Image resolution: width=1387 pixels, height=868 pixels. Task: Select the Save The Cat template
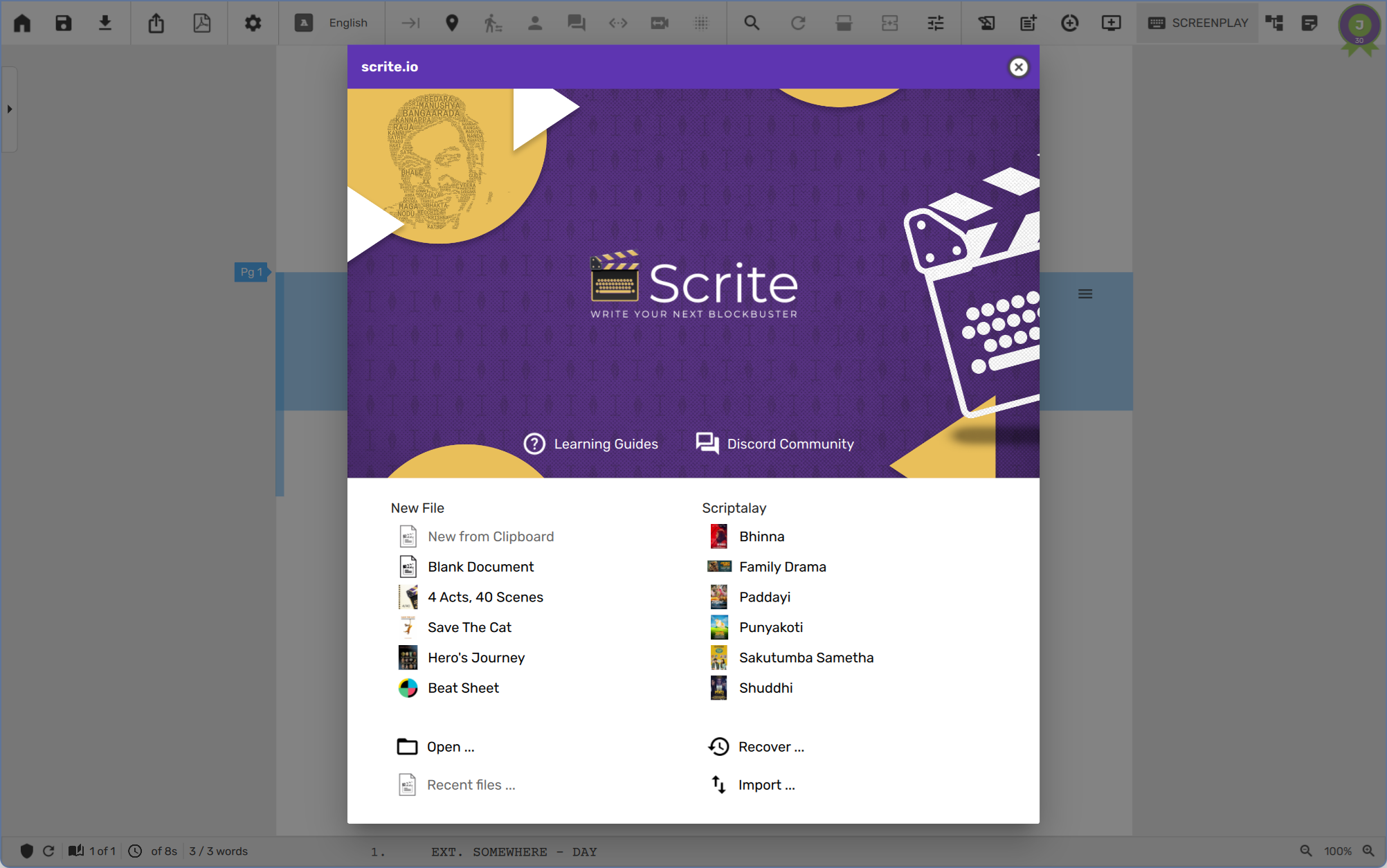point(469,627)
